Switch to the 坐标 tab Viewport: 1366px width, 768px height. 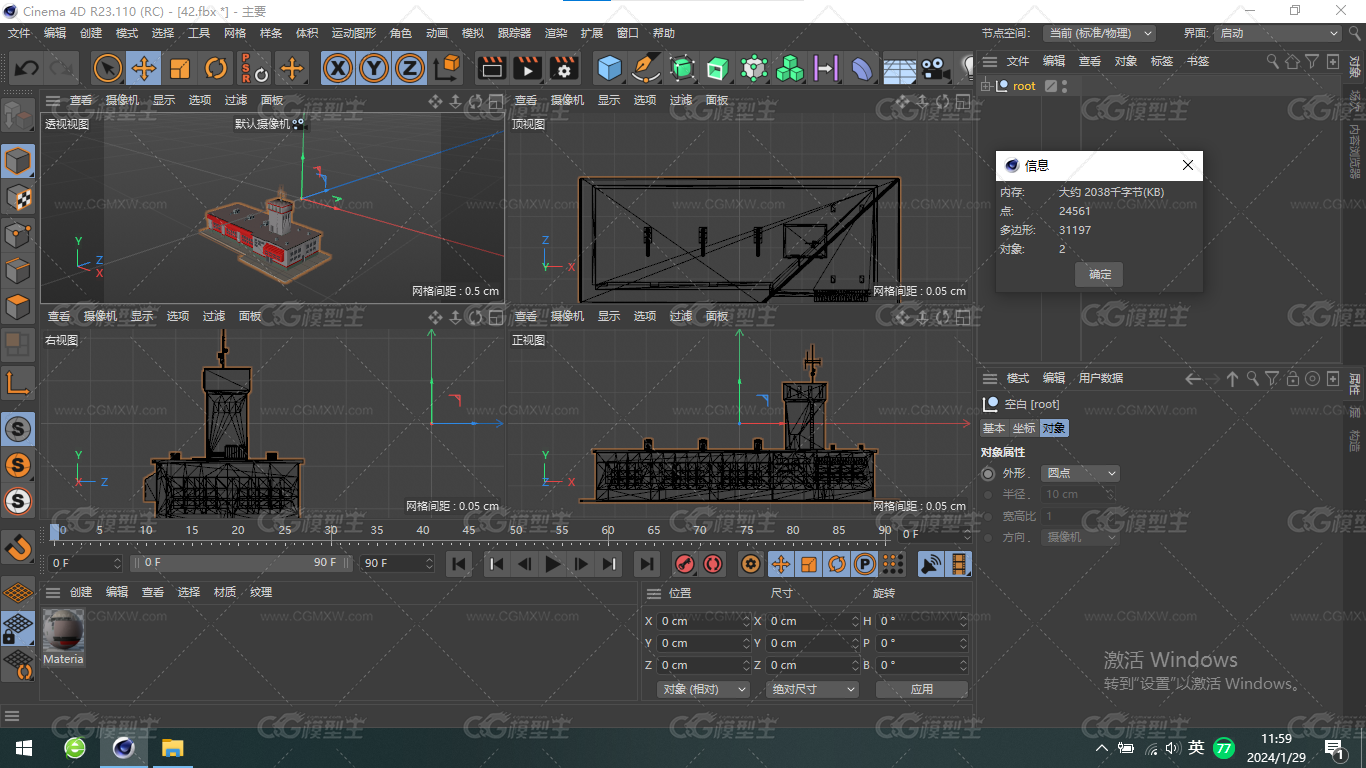[1024, 428]
